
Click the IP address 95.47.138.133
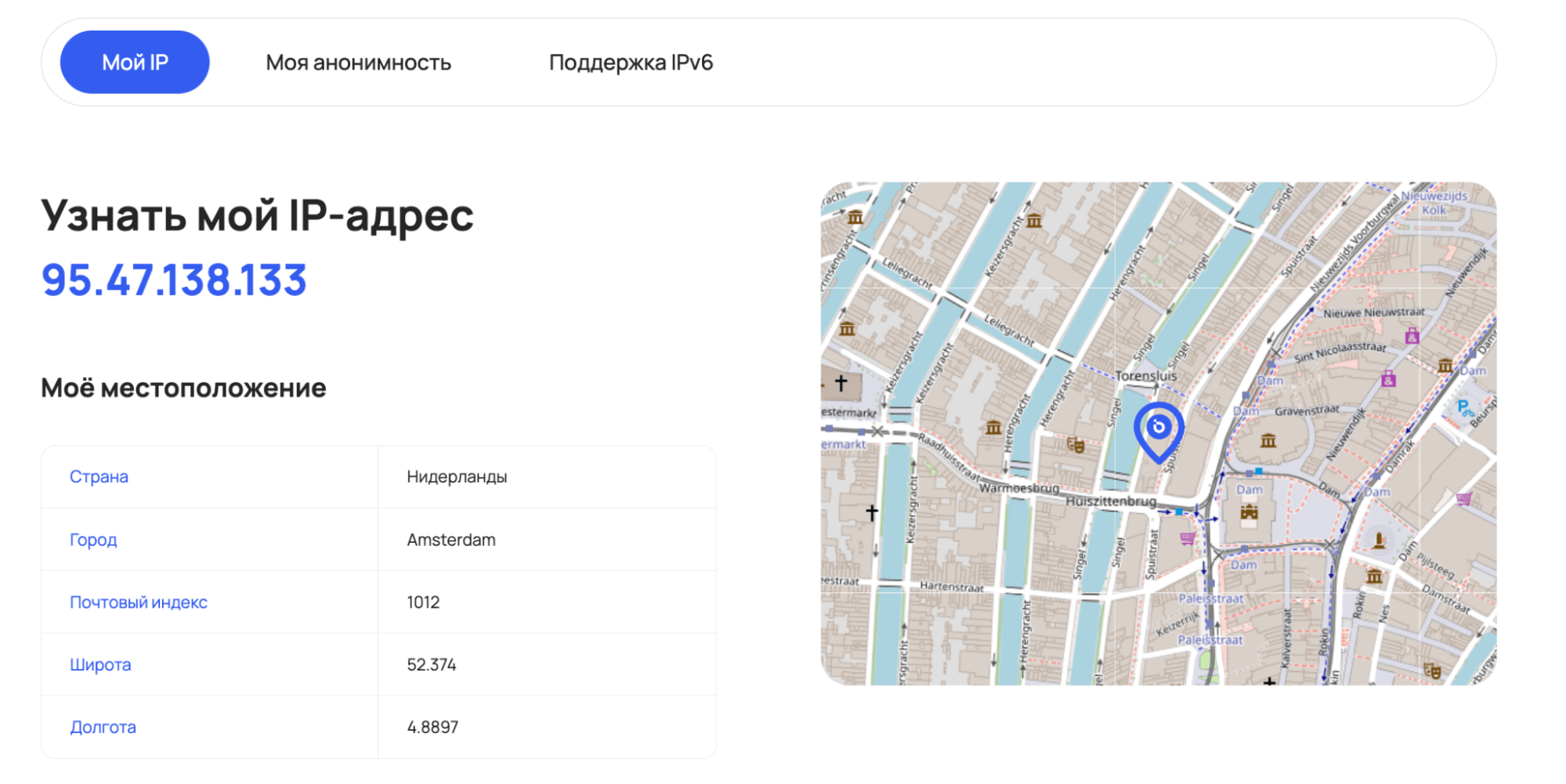(x=174, y=280)
